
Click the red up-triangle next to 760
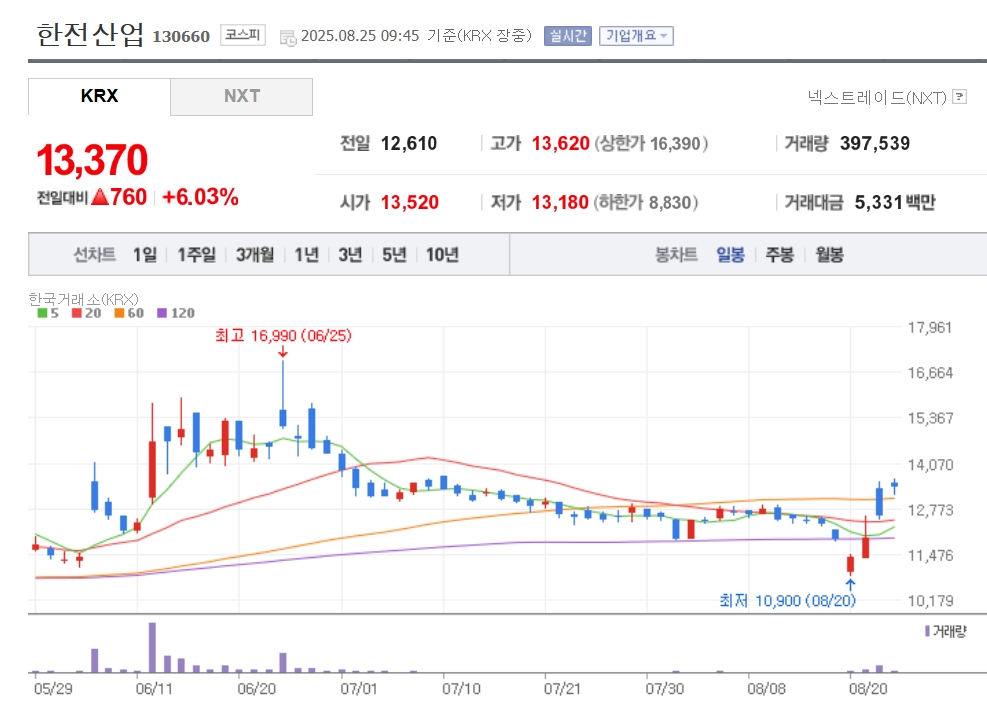(100, 197)
